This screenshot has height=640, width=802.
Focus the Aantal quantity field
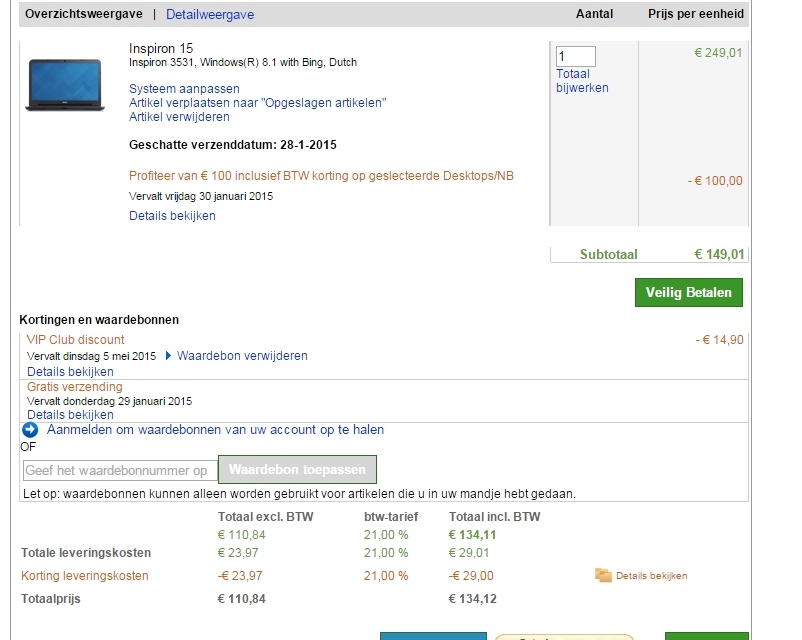coord(576,56)
